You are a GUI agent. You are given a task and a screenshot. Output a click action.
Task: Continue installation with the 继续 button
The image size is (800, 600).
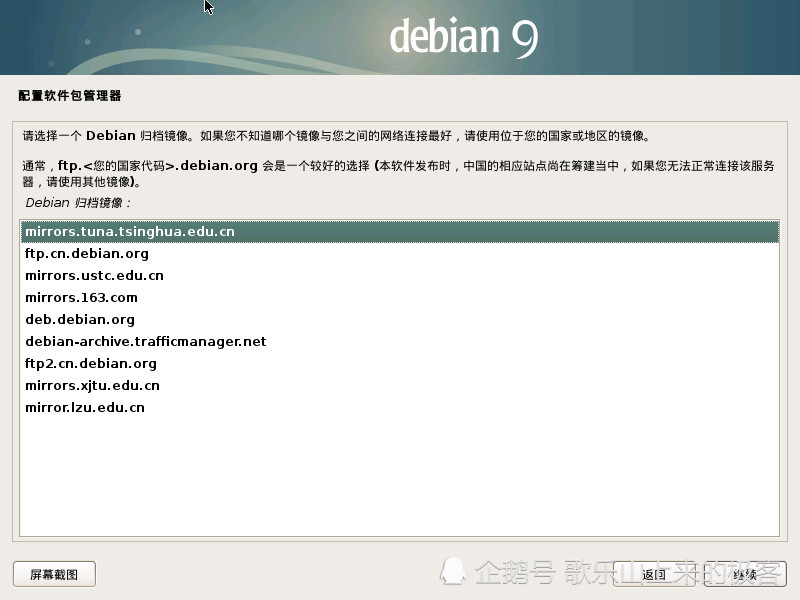745,574
